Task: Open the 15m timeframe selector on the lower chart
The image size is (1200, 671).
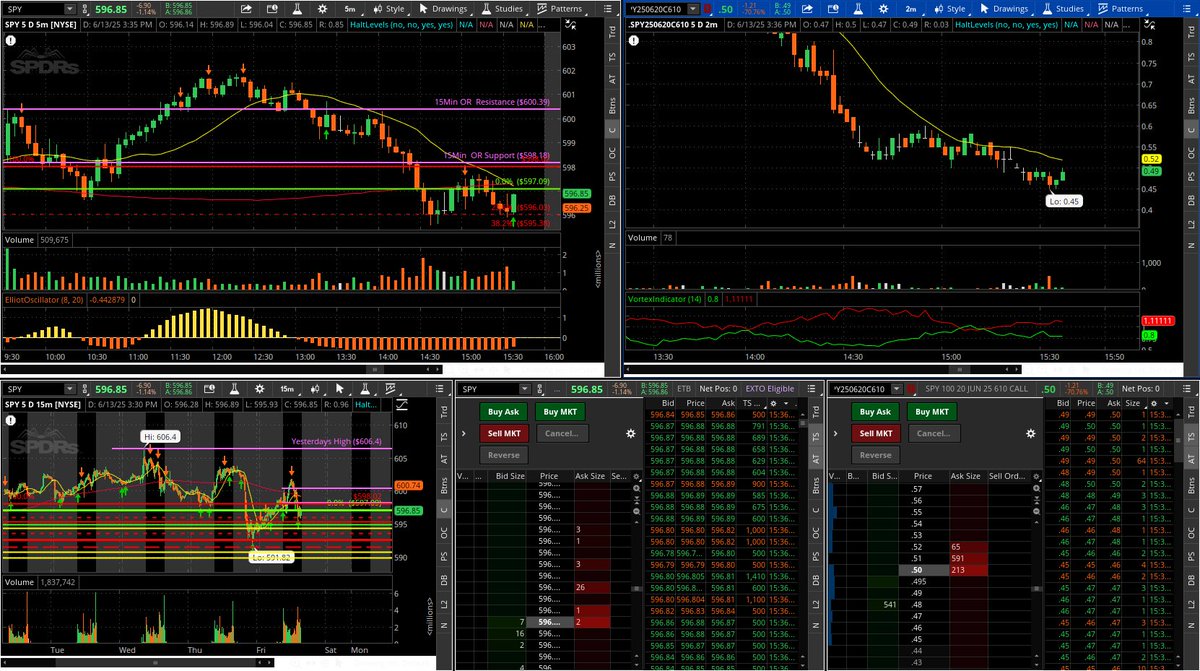Action: (287, 389)
